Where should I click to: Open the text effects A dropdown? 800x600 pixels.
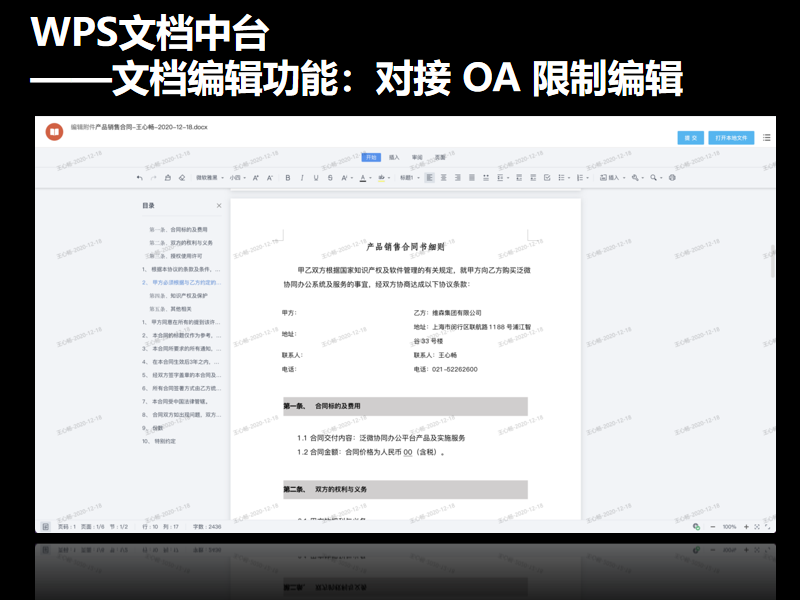click(x=347, y=178)
